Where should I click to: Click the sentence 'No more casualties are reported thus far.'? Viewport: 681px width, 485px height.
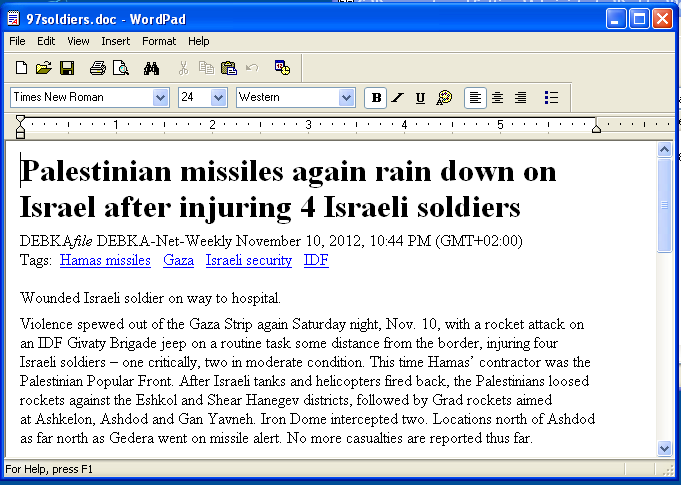(x=410, y=438)
